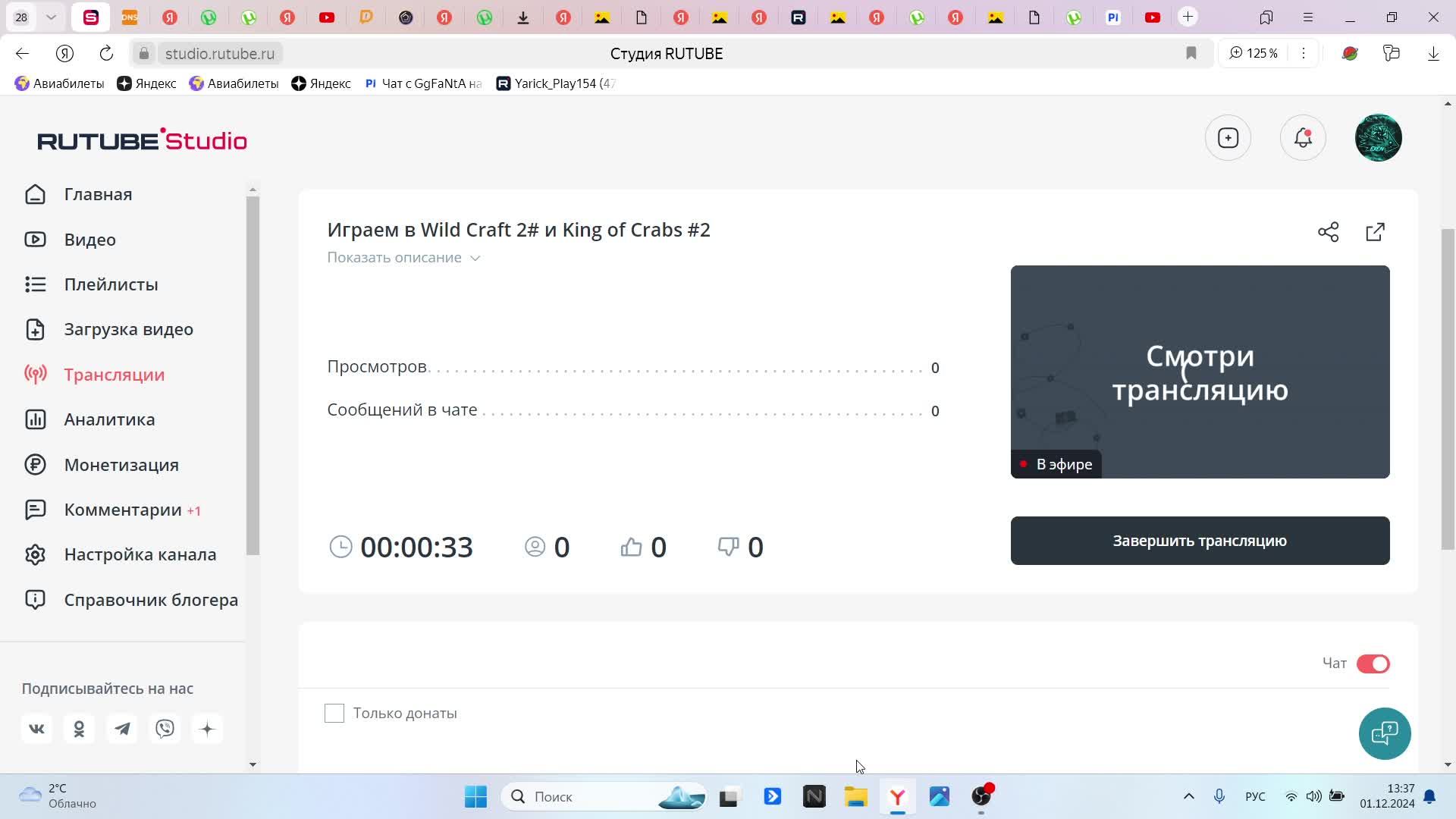This screenshot has height=819, width=1456.
Task: Open the Telegram social link
Action: coord(122,729)
